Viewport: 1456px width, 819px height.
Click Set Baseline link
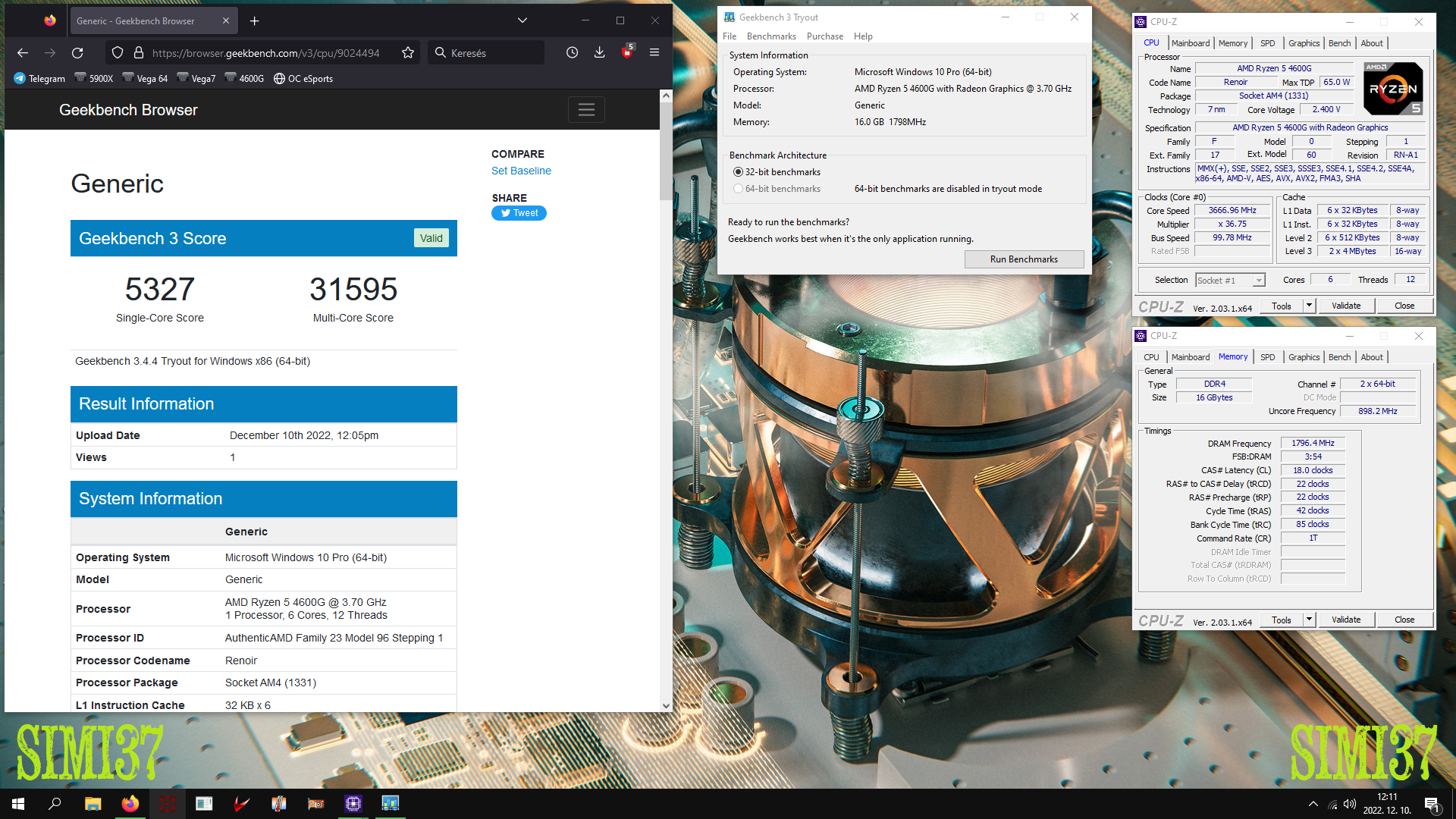tap(521, 171)
